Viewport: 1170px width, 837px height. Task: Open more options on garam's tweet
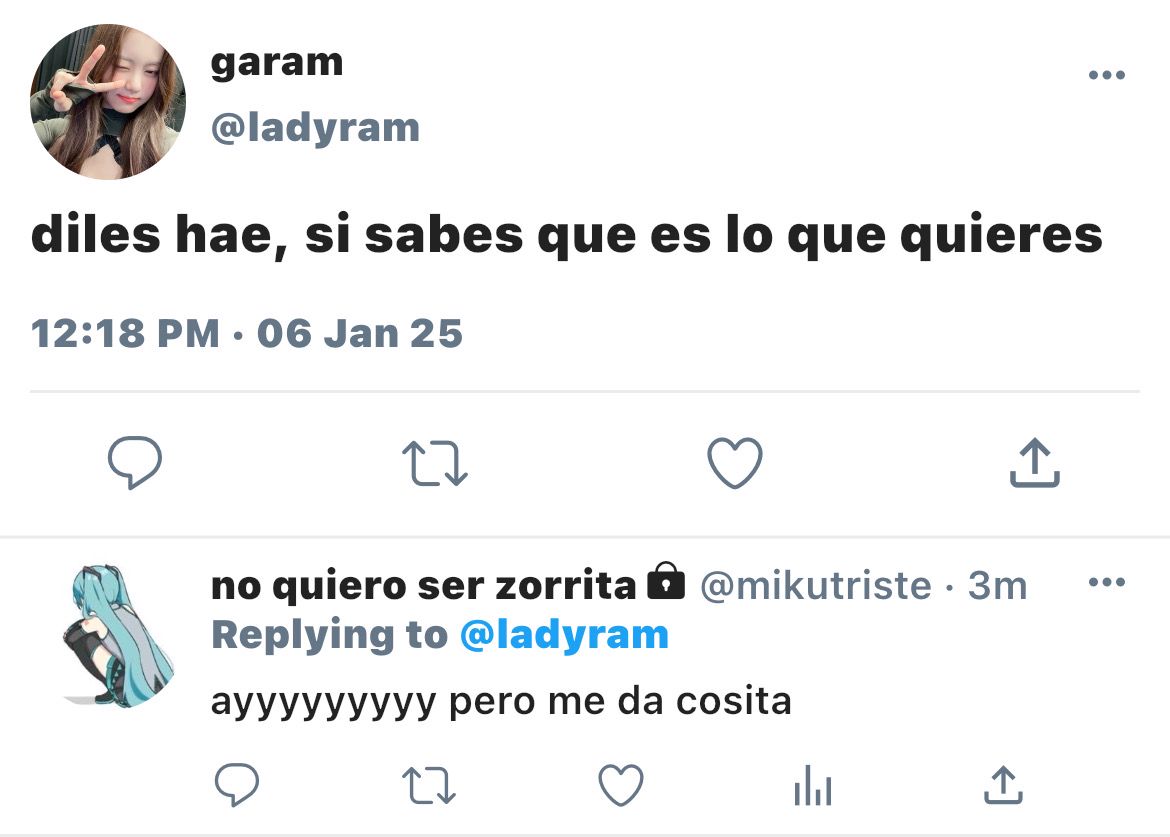(x=1107, y=75)
